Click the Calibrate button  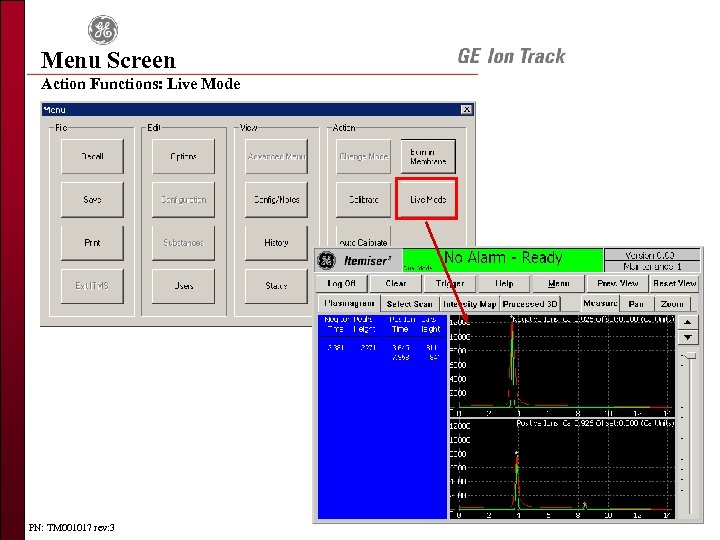click(x=364, y=200)
